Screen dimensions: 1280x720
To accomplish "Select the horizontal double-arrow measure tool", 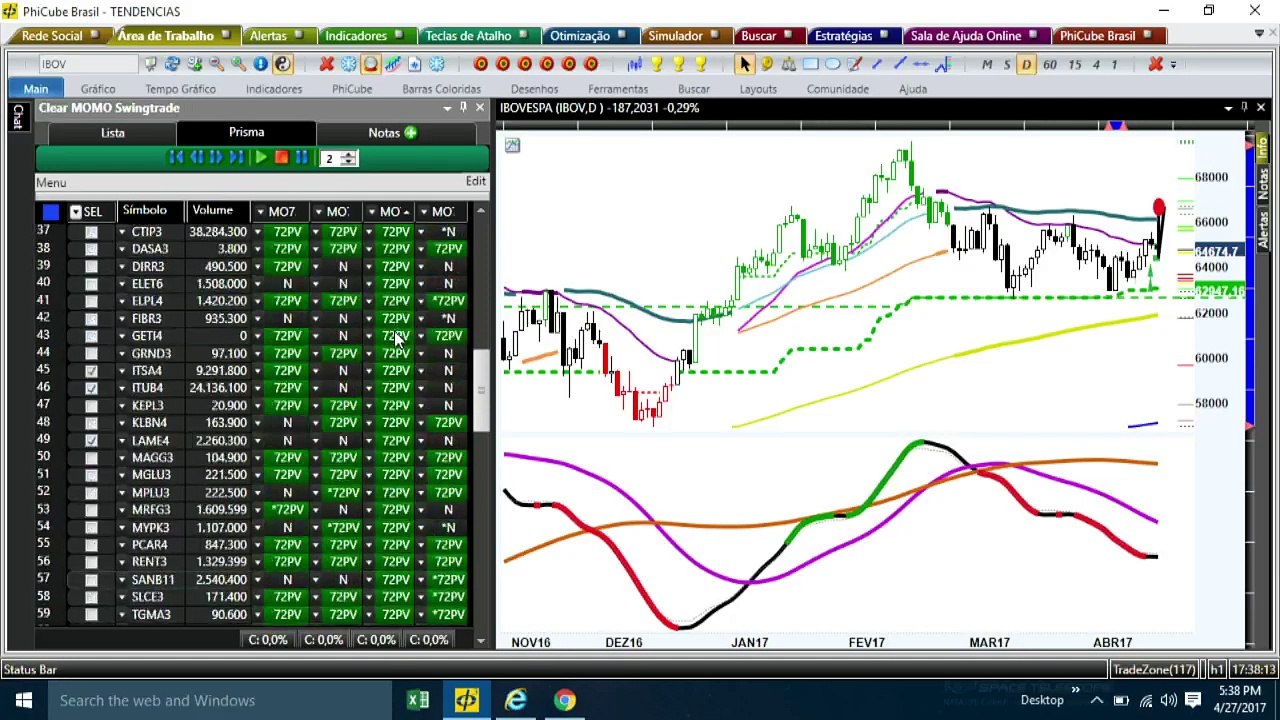I will tap(920, 64).
